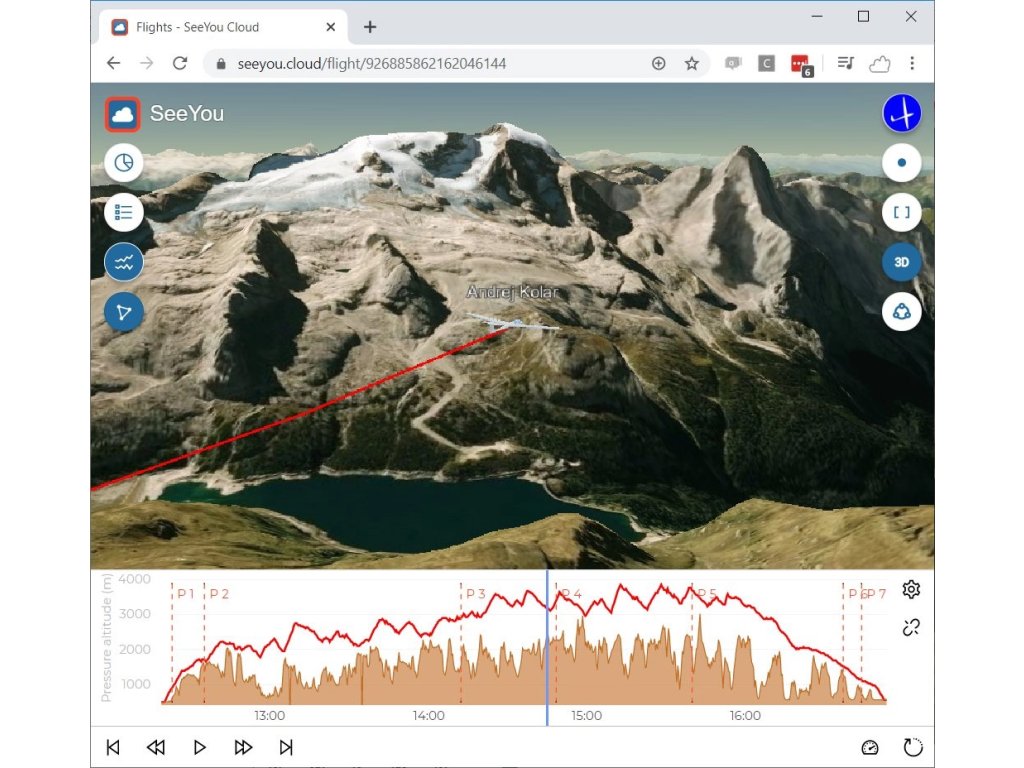Image resolution: width=1024 pixels, height=768 pixels.
Task: Toggle the barogram wave graph button
Action: 124,263
